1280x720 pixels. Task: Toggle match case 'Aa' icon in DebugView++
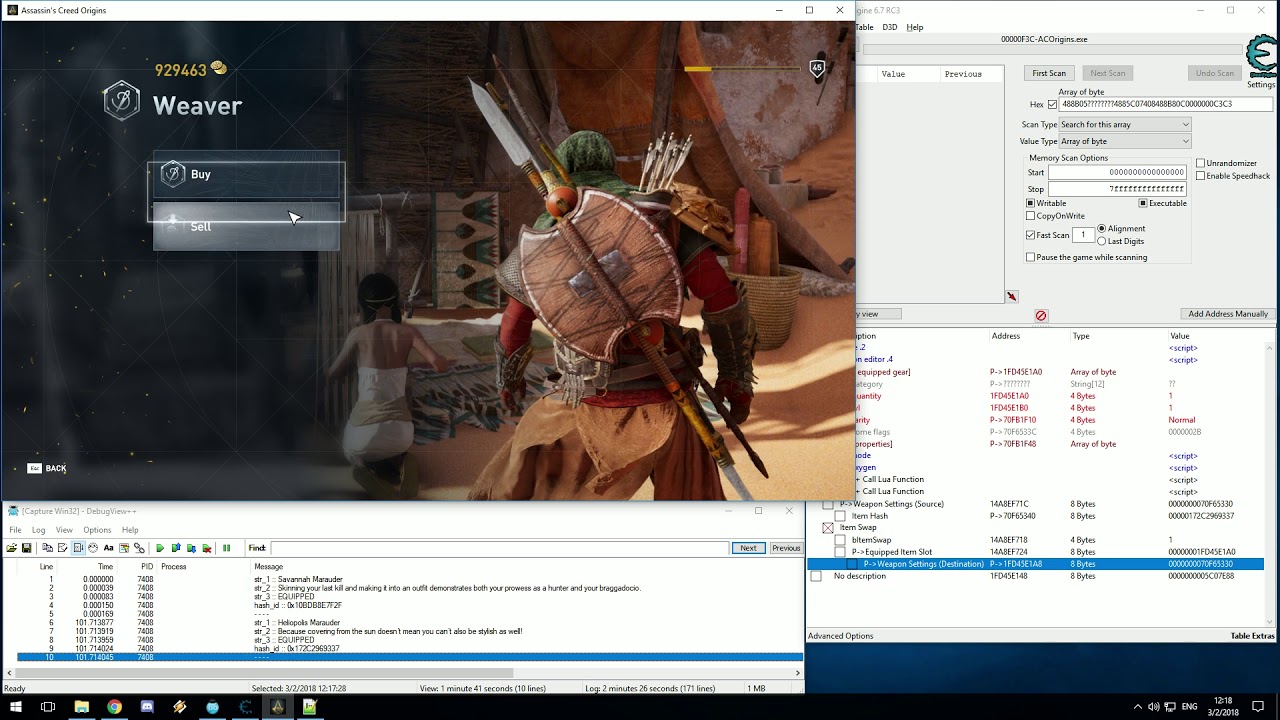coord(109,548)
